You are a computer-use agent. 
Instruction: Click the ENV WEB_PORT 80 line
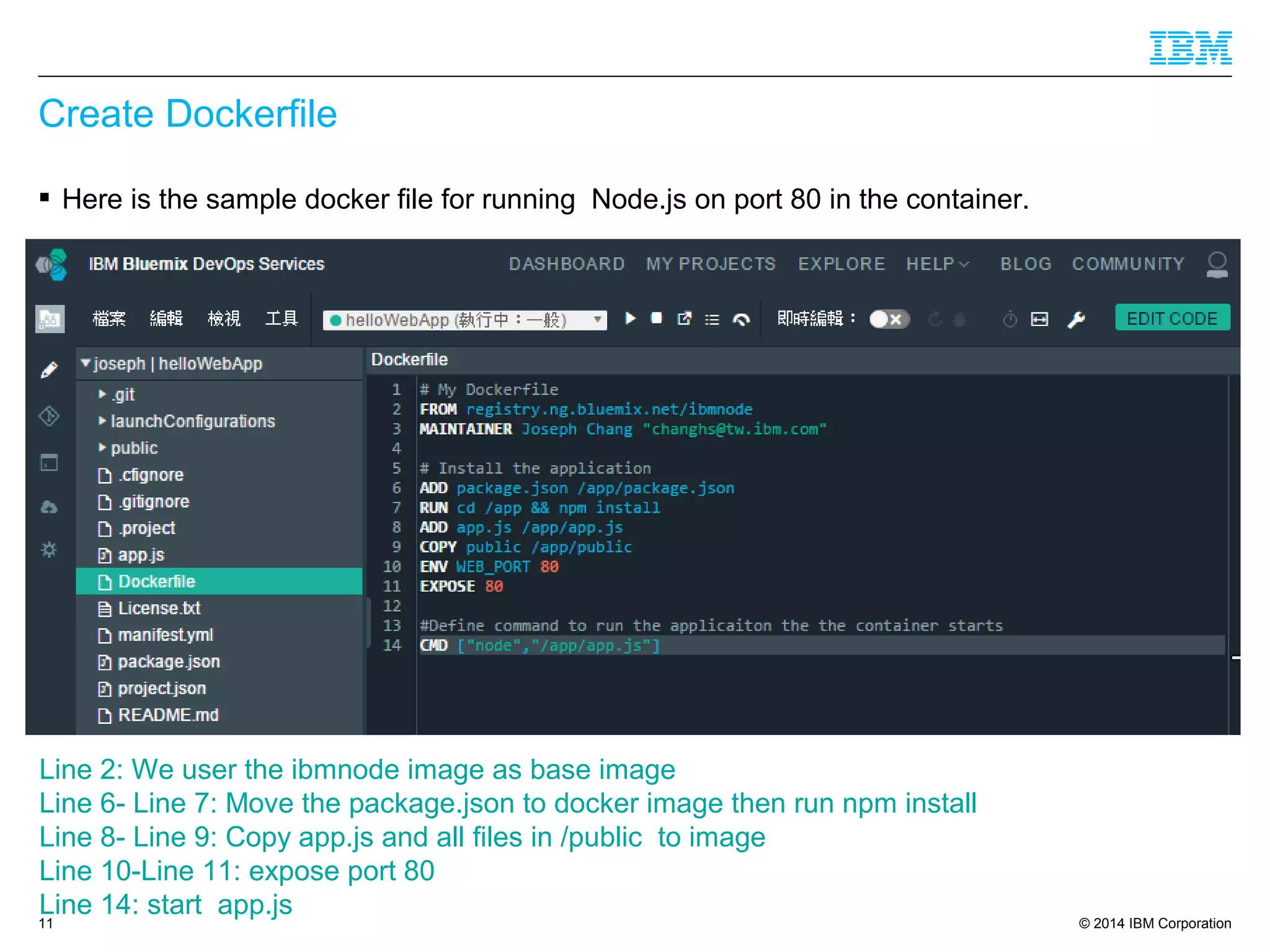489,566
